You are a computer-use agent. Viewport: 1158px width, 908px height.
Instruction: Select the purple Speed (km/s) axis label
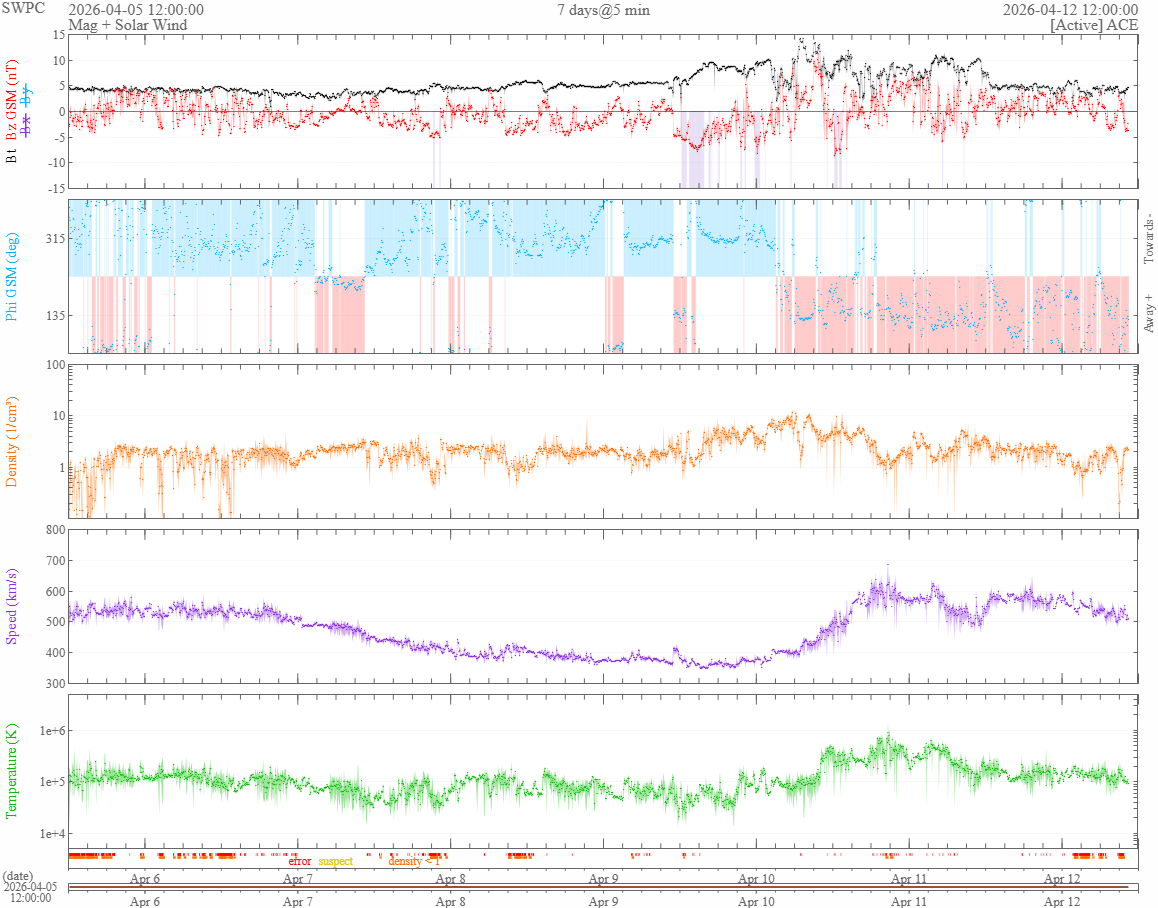point(12,606)
